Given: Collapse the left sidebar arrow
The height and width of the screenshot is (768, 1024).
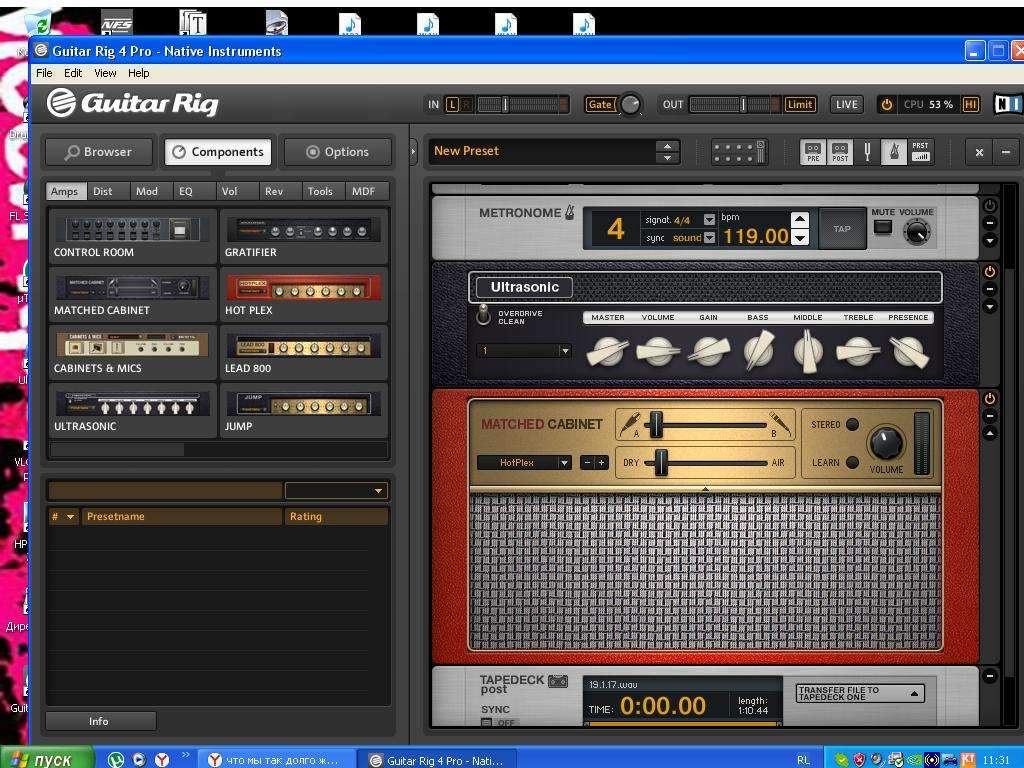Looking at the screenshot, I should (x=413, y=152).
